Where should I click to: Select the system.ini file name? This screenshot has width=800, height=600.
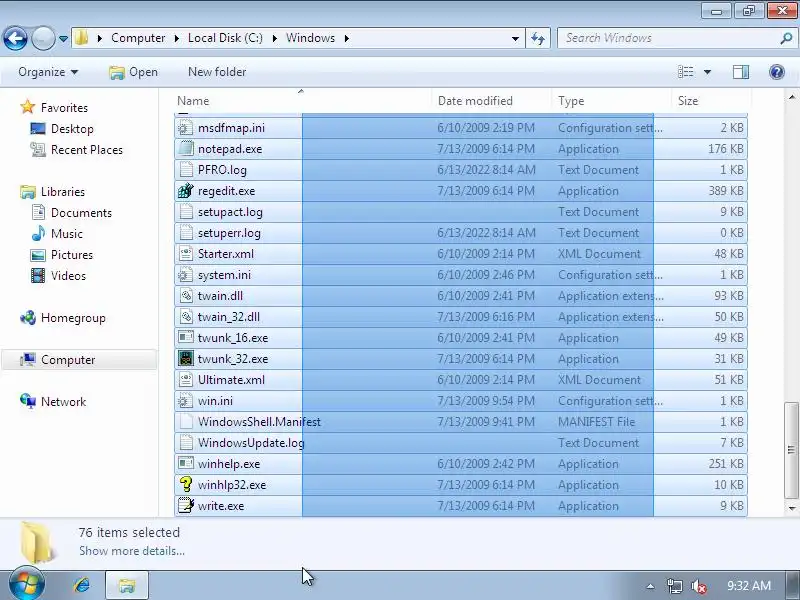[x=224, y=274]
